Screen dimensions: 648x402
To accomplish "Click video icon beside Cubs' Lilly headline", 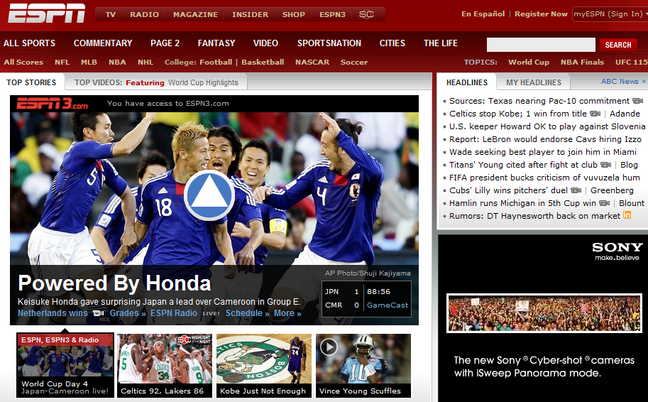I will pos(576,190).
